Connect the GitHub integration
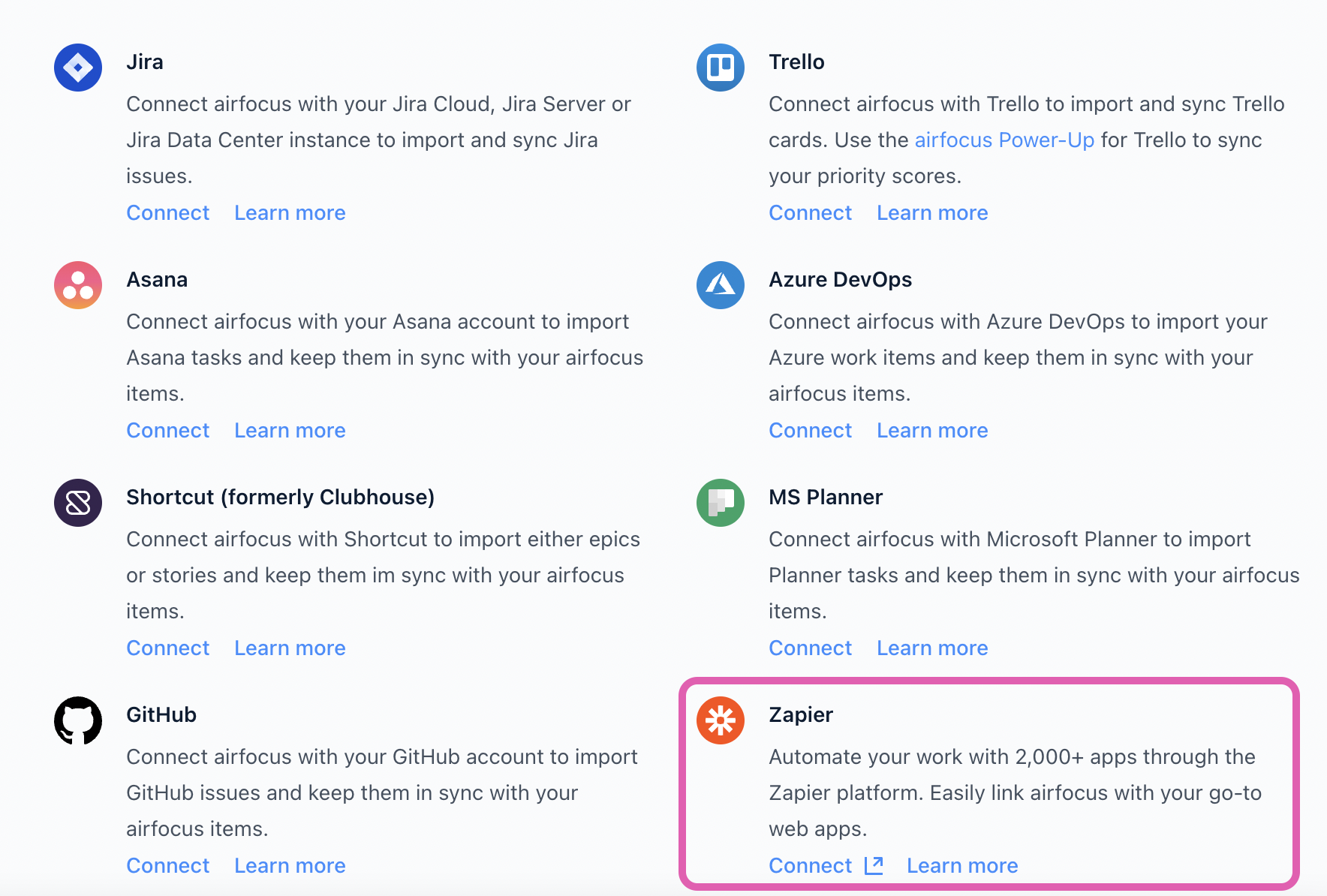Viewport: 1327px width, 896px height. tap(168, 866)
